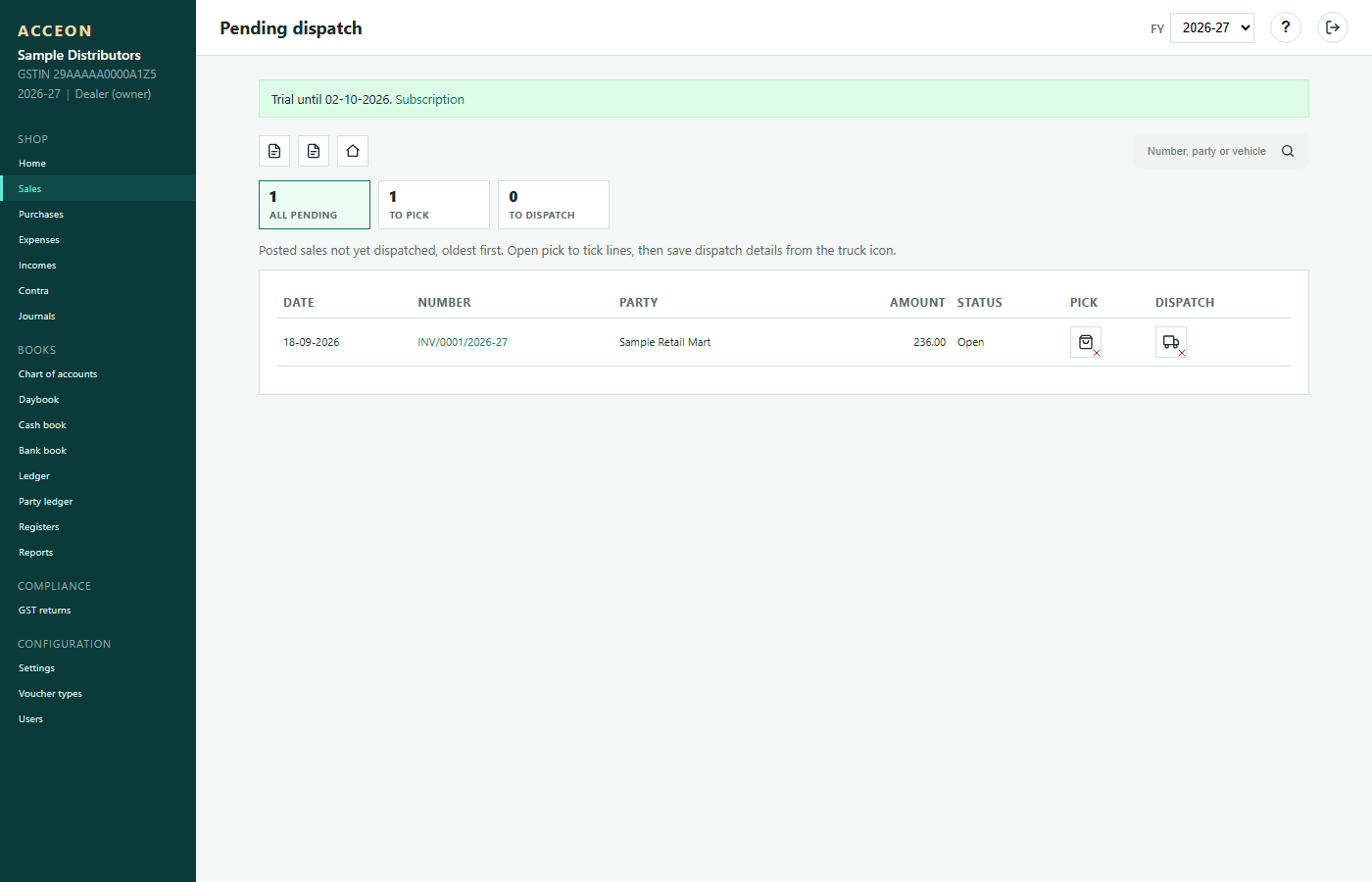Click the dispatch truck icon for Sample Retail Mart
The width and height of the screenshot is (1372, 882).
(x=1171, y=342)
